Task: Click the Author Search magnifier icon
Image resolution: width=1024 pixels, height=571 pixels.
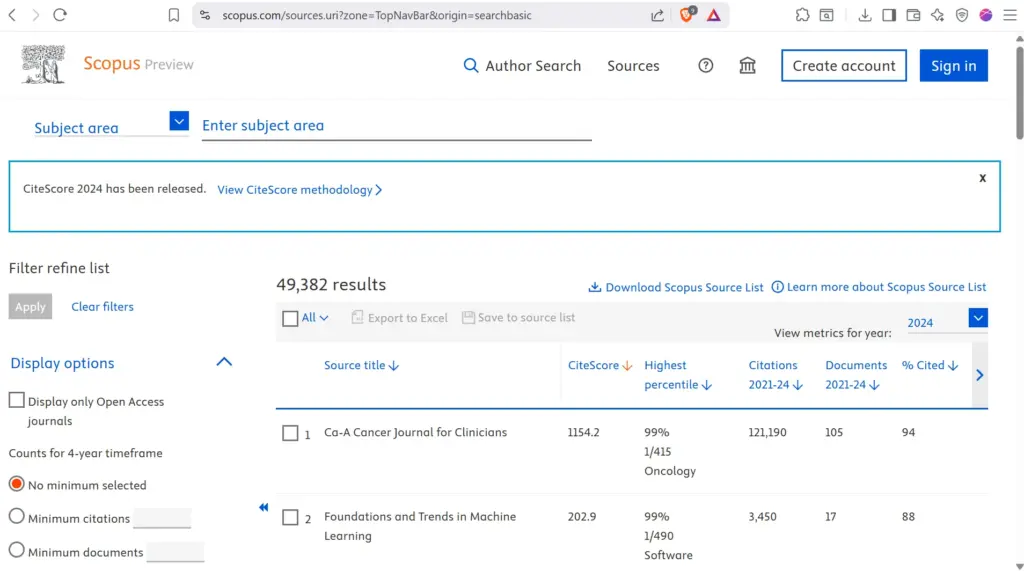Action: coord(471,66)
